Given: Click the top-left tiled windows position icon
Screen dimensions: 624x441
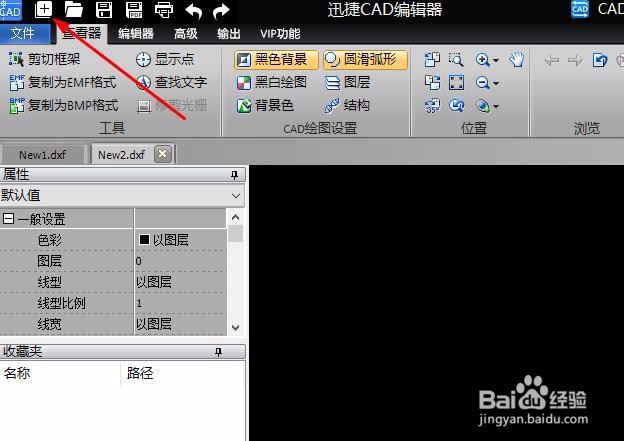Looking at the screenshot, I should 432,59.
